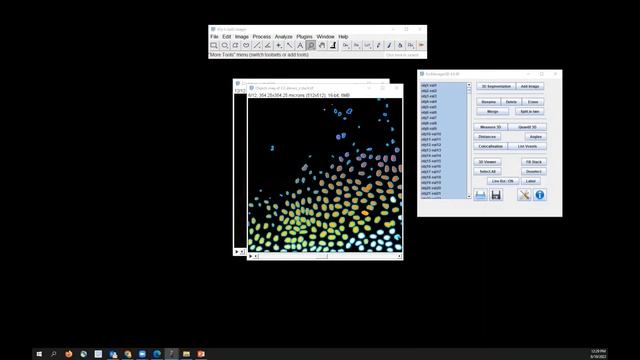Click the Measure 3D button
Image resolution: width=640 pixels, height=360 pixels.
(x=490, y=127)
